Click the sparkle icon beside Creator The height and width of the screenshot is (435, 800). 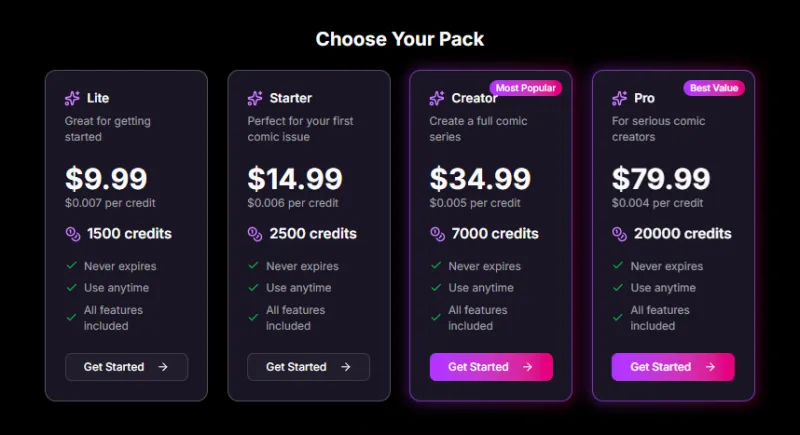437,98
